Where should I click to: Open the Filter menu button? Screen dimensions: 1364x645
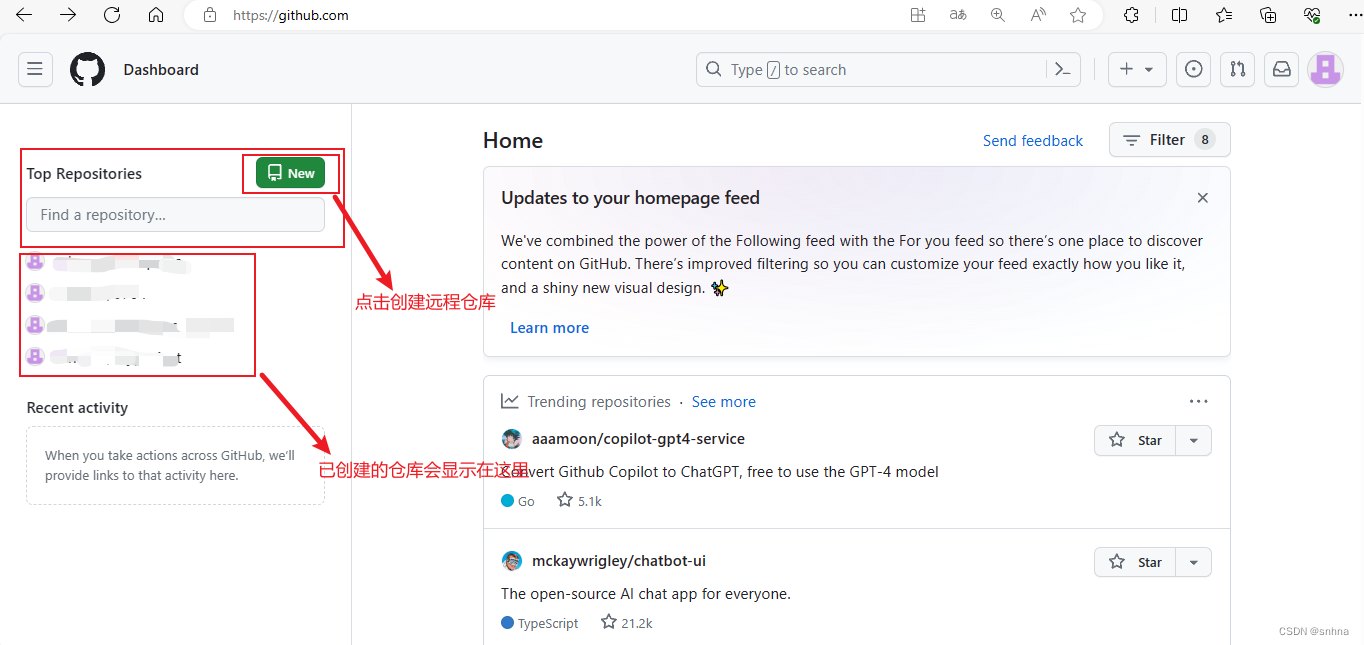tap(1170, 140)
